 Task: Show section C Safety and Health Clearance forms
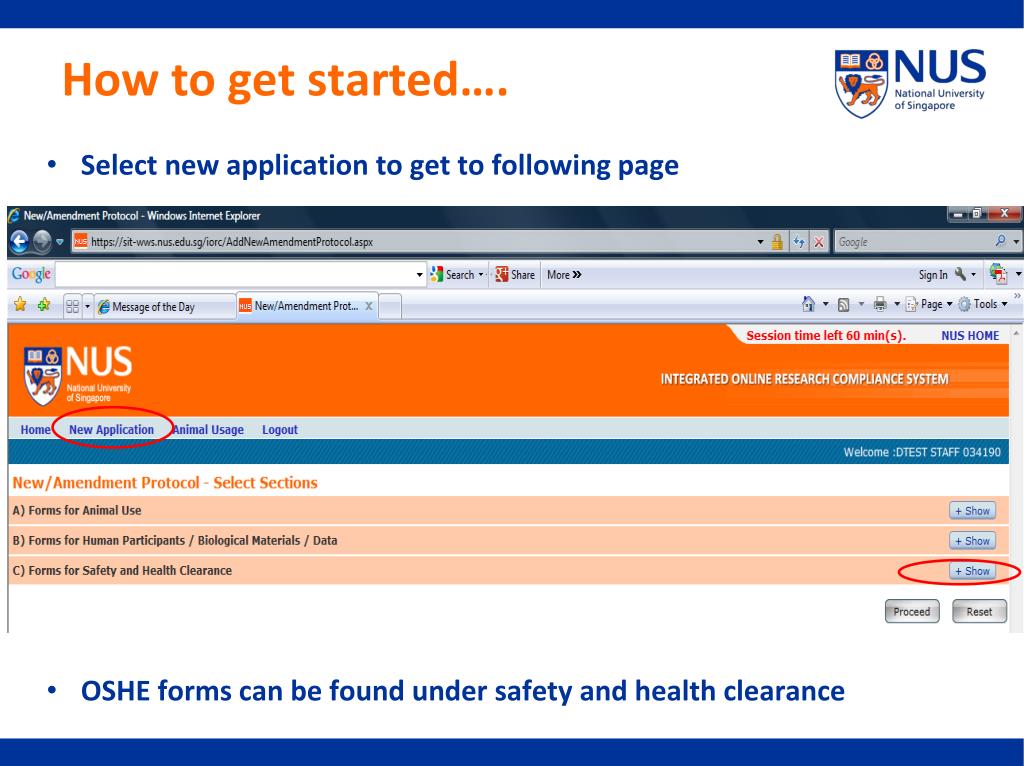click(972, 571)
